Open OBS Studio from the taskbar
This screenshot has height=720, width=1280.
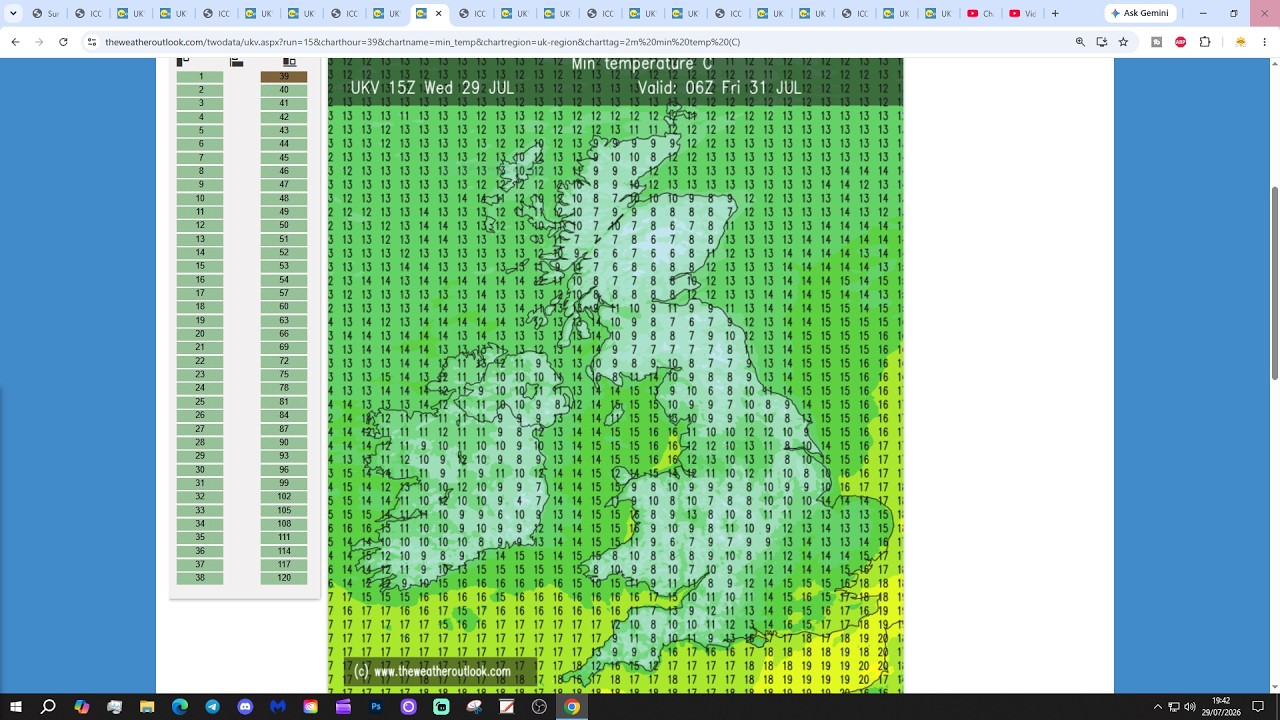[x=539, y=707]
